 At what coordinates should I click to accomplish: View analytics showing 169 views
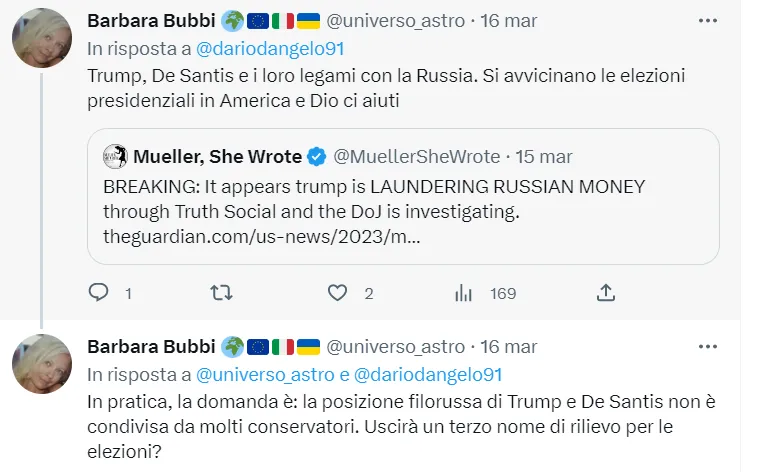click(x=464, y=293)
